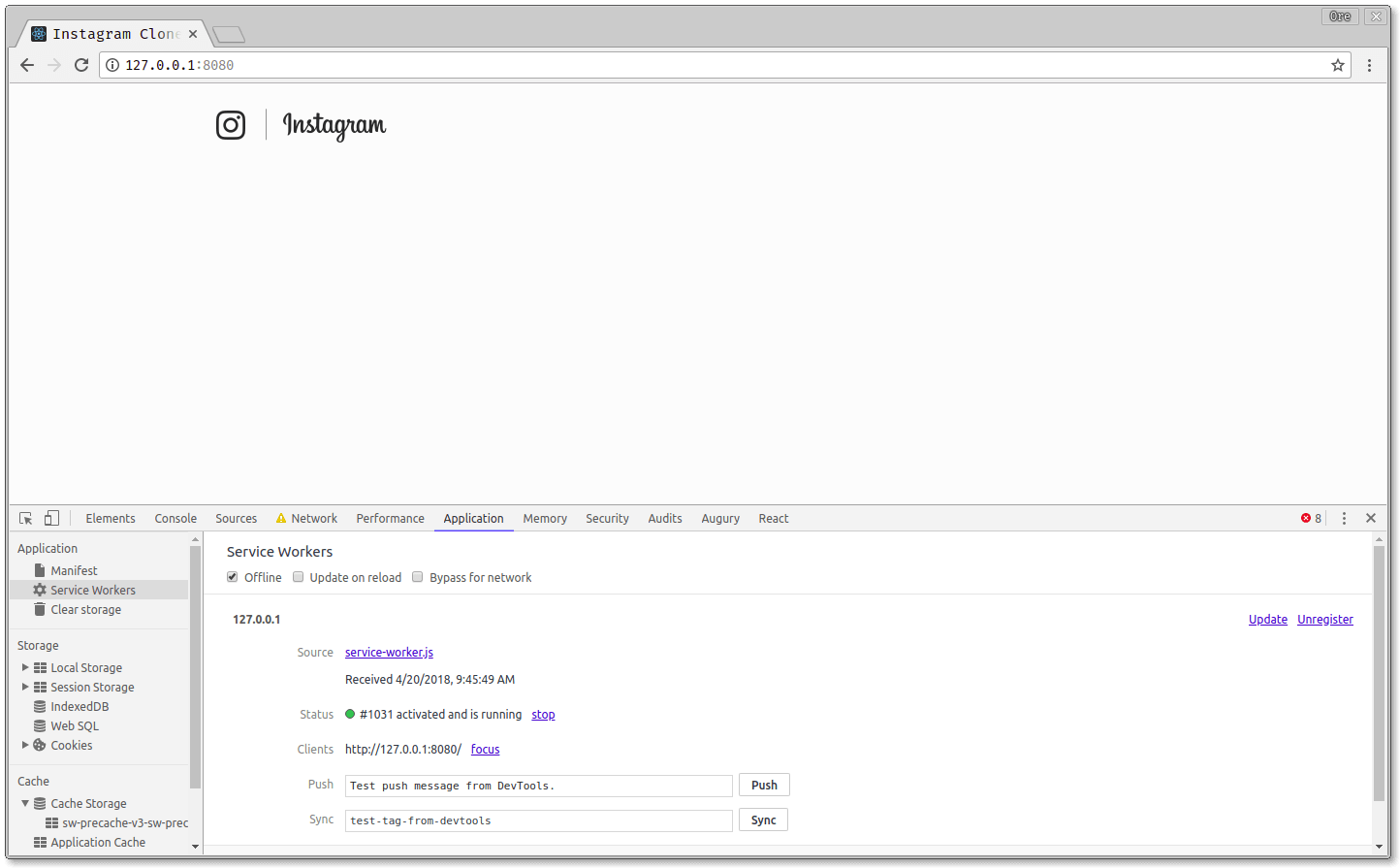The image size is (1400, 868).
Task: Click the Instagram wordmark
Action: point(334,126)
